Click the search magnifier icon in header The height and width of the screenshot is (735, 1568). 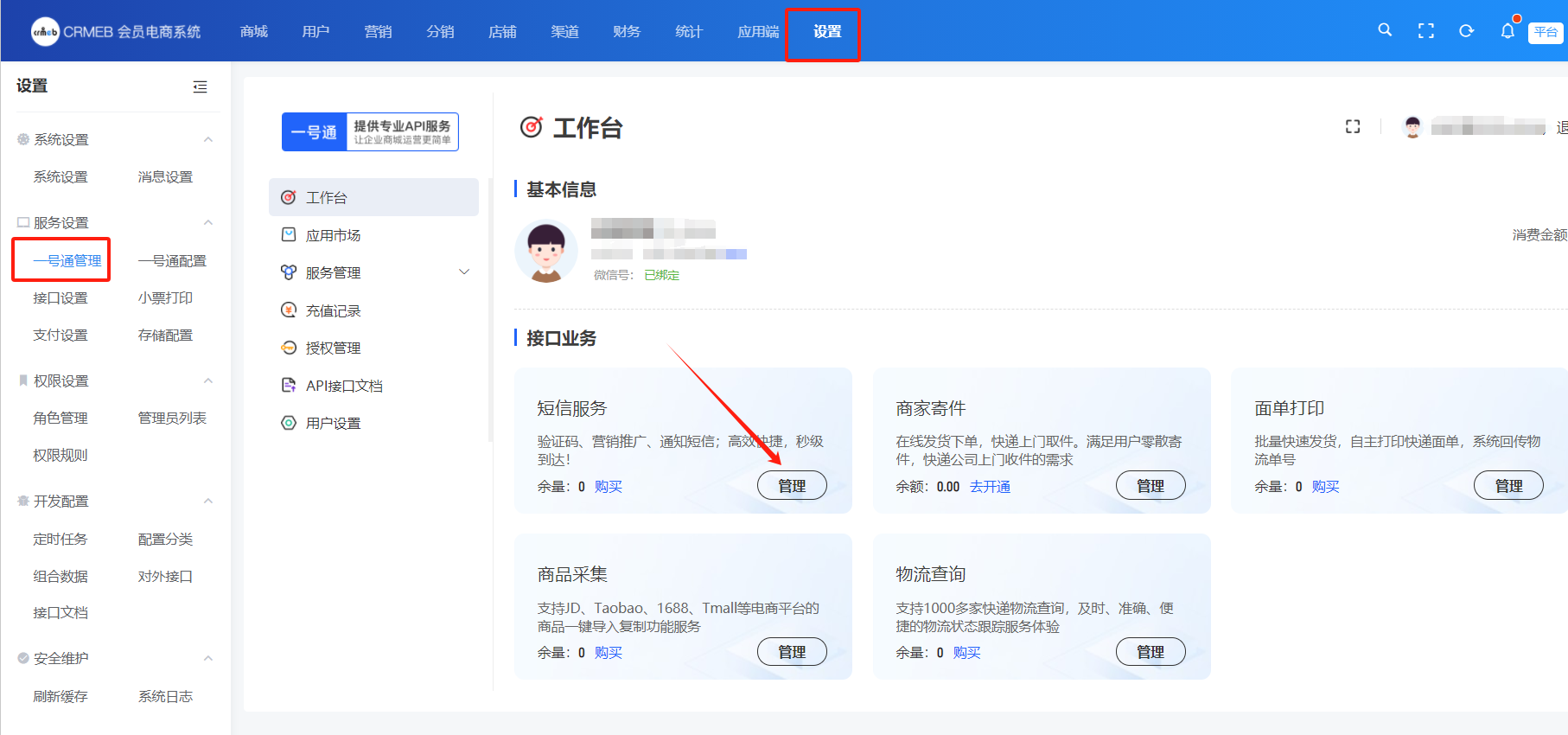[1385, 30]
